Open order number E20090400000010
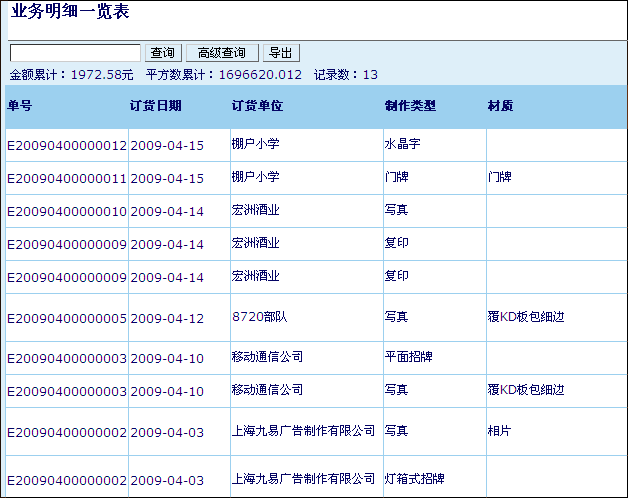 67,211
